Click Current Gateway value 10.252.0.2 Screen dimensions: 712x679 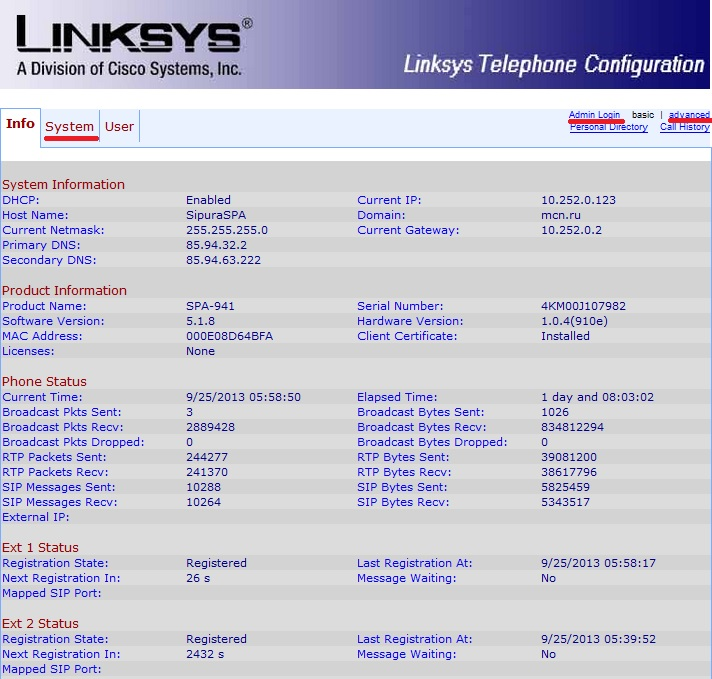pyautogui.click(x=571, y=230)
